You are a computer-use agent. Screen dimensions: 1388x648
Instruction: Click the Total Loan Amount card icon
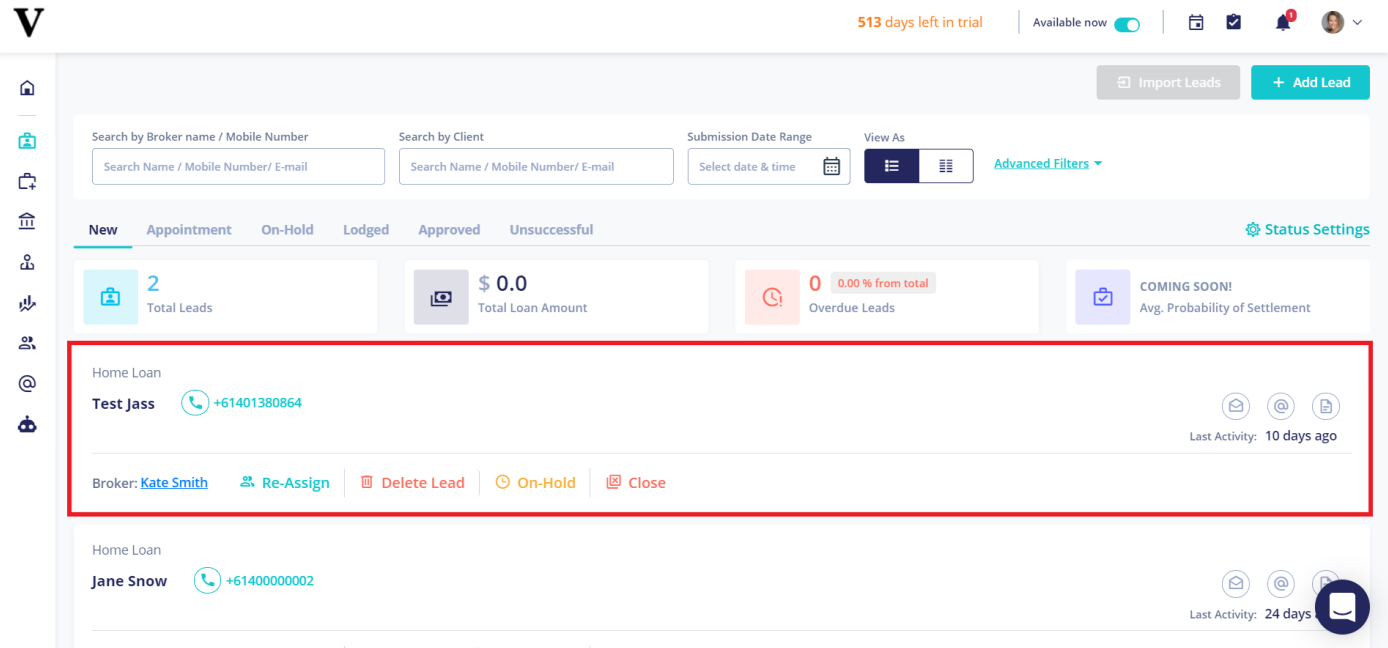(x=441, y=297)
